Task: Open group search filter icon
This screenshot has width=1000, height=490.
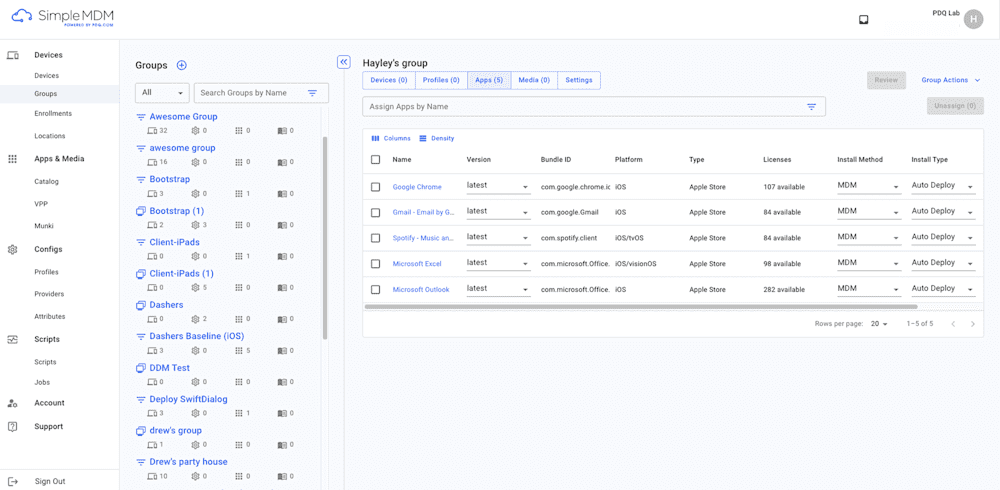Action: click(312, 93)
